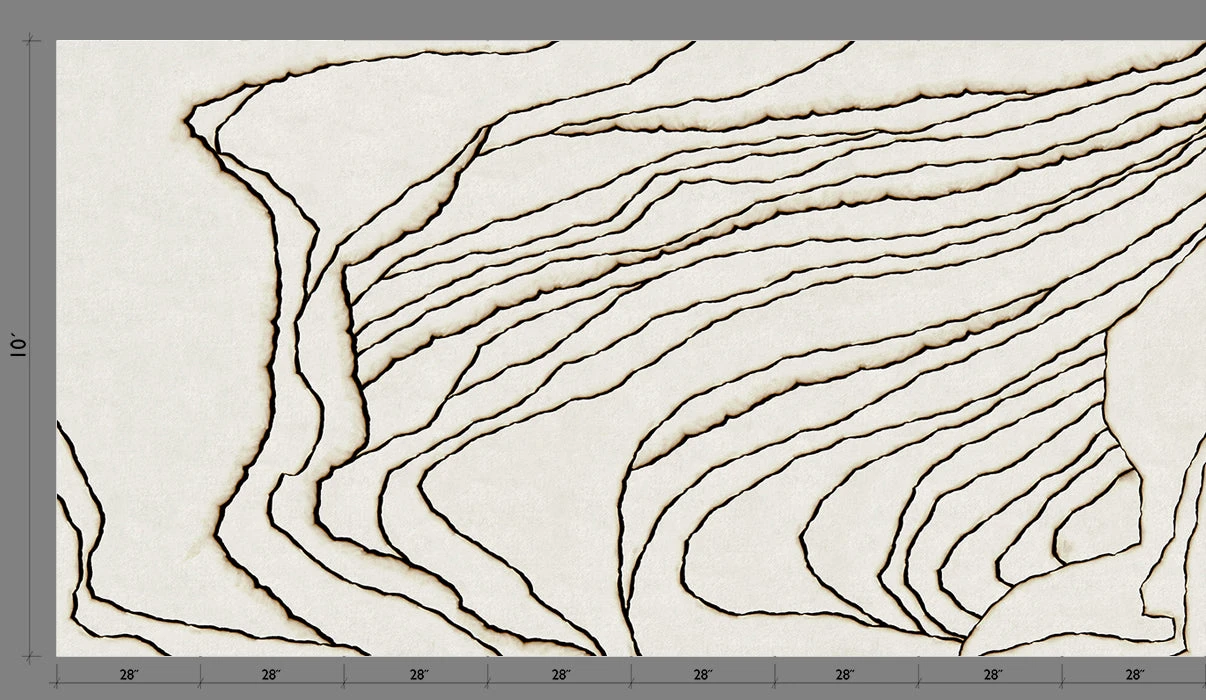1206x700 pixels.
Task: Click the top tick of the height dimension line
Action: [32, 41]
